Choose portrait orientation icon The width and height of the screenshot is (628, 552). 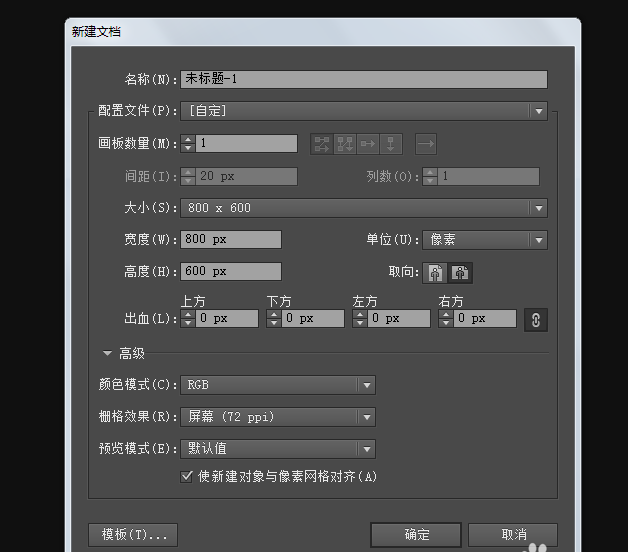(x=435, y=273)
